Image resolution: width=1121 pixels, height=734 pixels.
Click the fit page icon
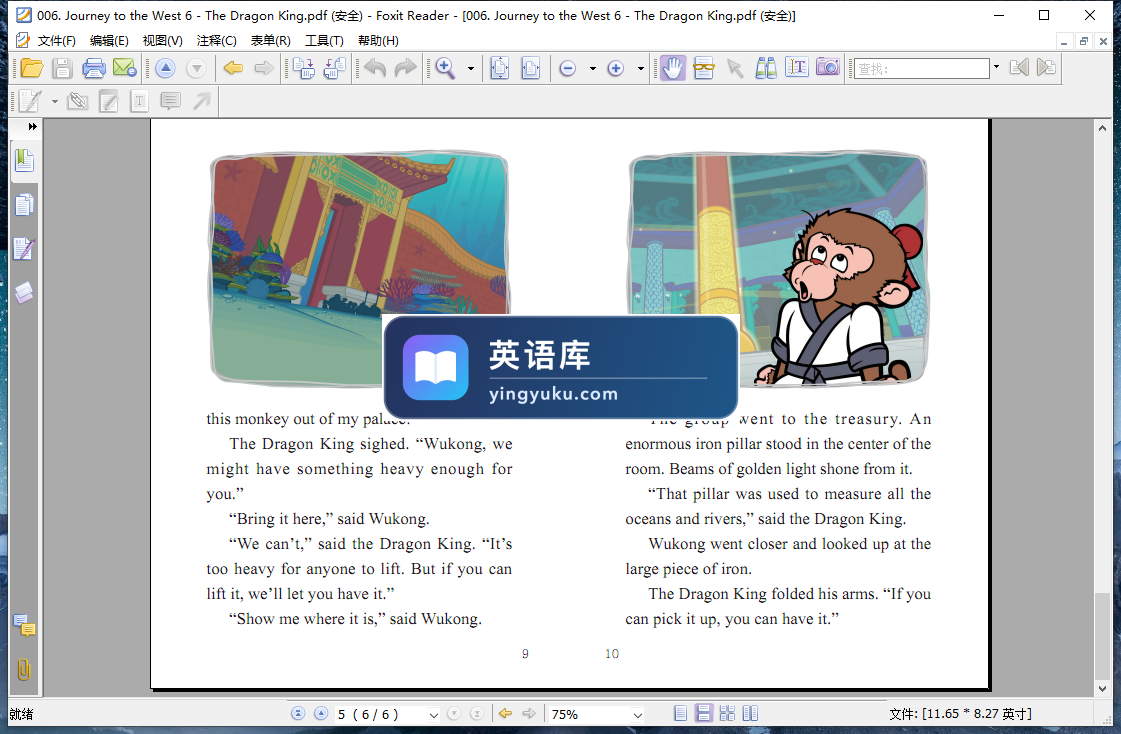tap(500, 69)
